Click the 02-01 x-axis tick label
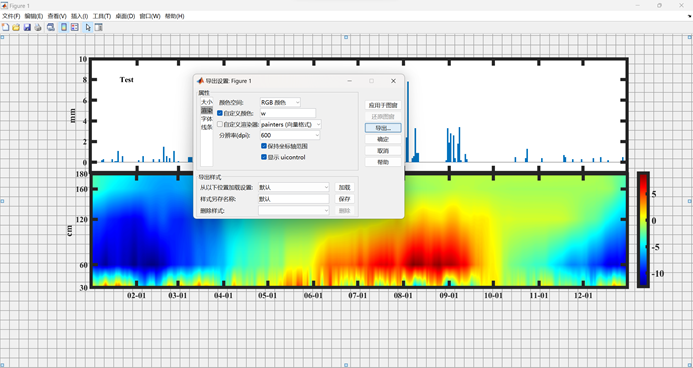Image resolution: width=693 pixels, height=368 pixels. click(136, 296)
